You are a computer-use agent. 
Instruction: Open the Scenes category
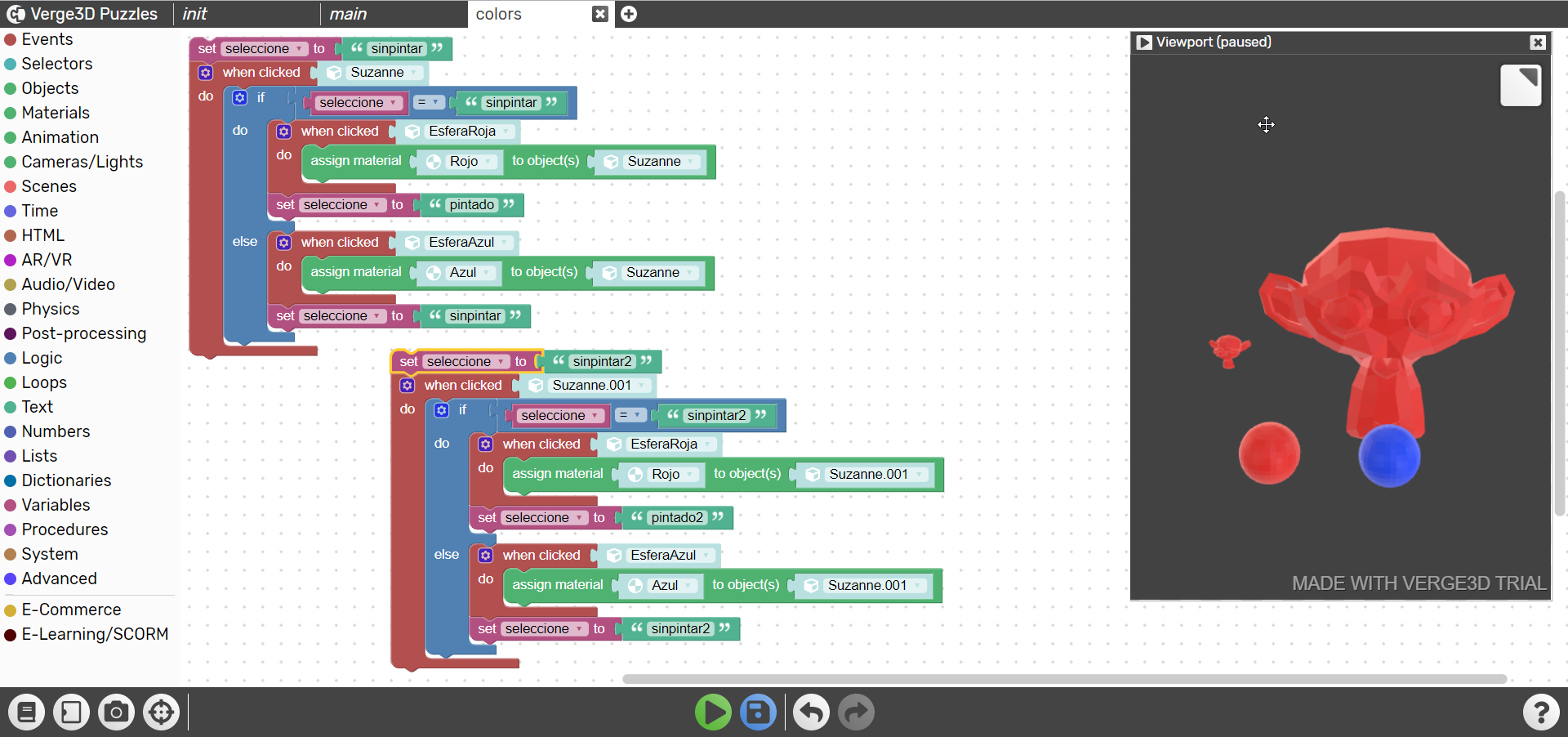click(x=49, y=186)
